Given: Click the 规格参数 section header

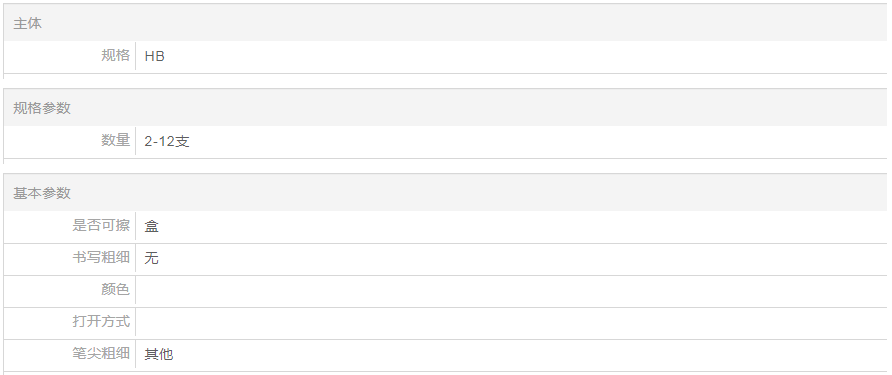Looking at the screenshot, I should 42,108.
